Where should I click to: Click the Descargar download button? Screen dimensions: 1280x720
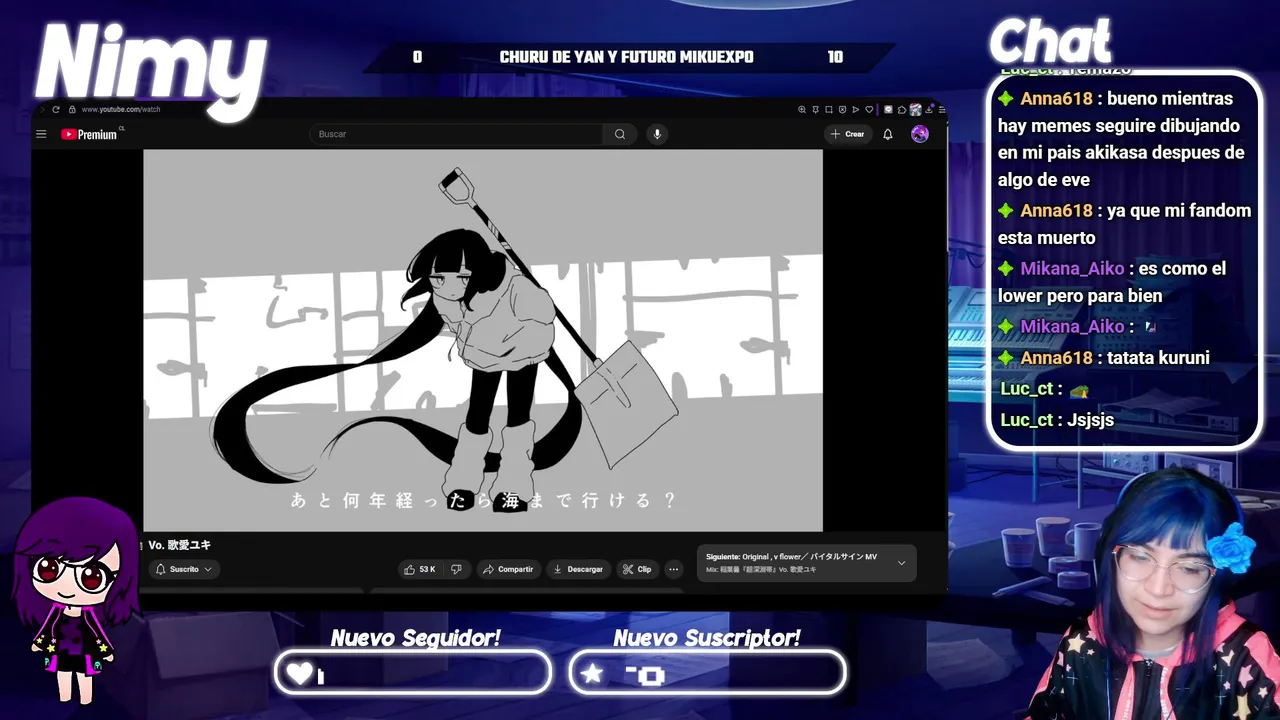[x=578, y=569]
